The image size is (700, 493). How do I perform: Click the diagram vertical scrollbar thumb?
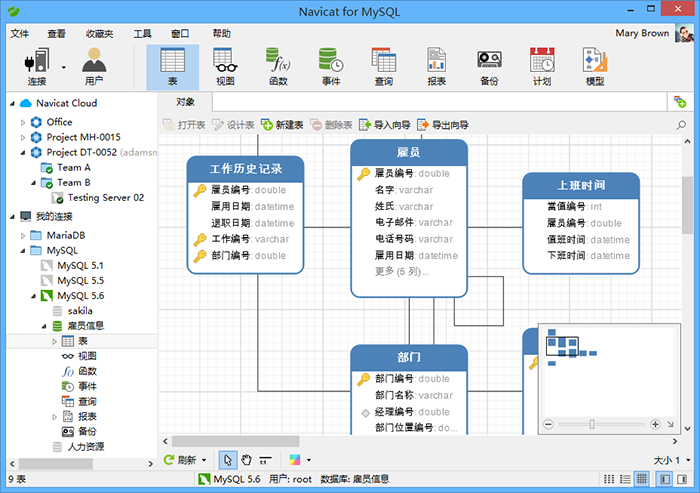coord(688,205)
